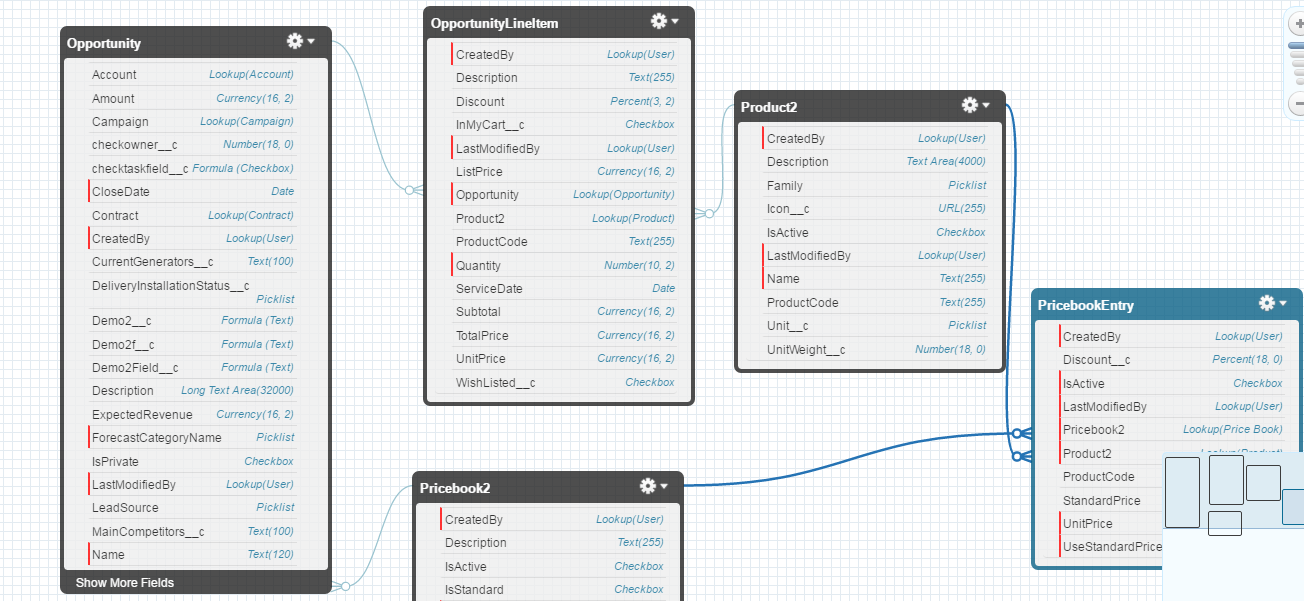Expand the dropdown arrow beside Pricebook2's gear

click(x=664, y=486)
